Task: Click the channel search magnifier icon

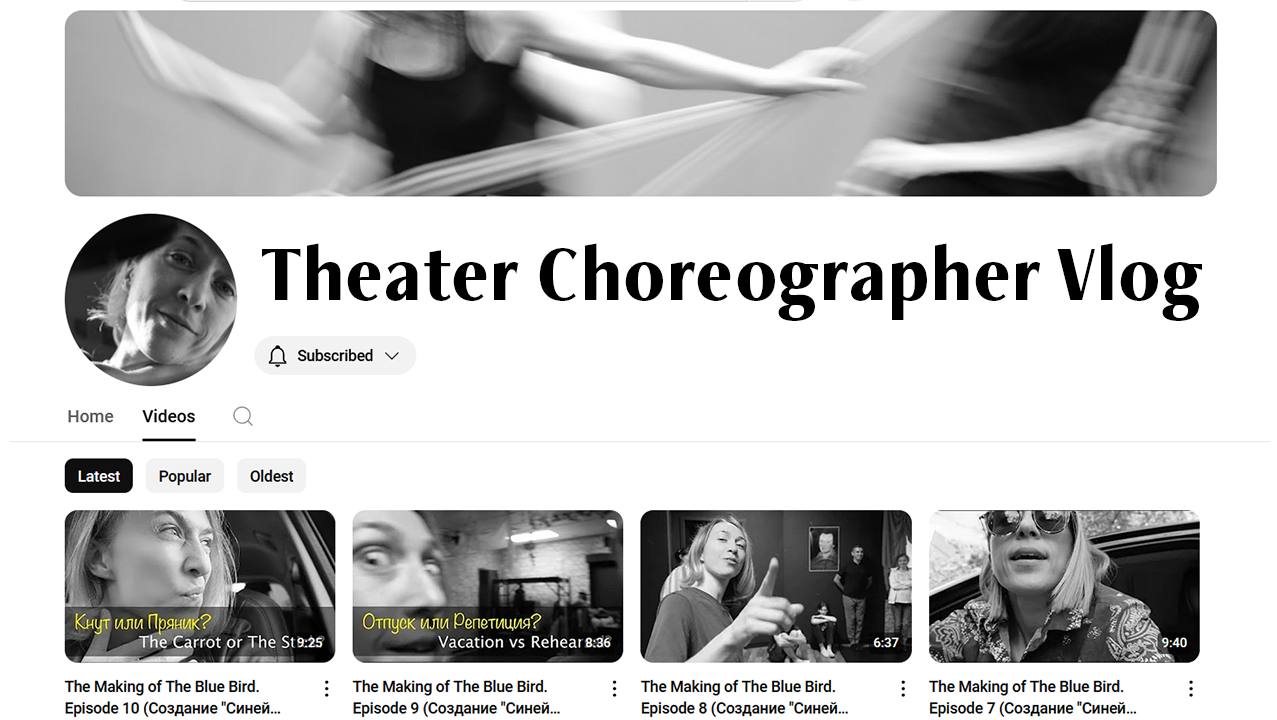Action: coord(243,416)
